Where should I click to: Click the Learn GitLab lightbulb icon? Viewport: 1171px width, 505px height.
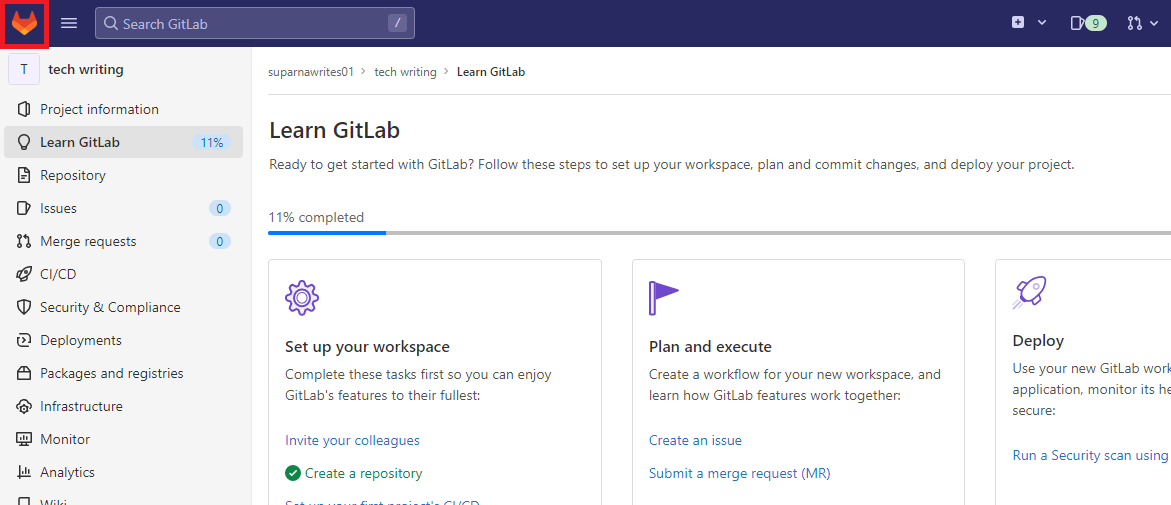[x=24, y=142]
